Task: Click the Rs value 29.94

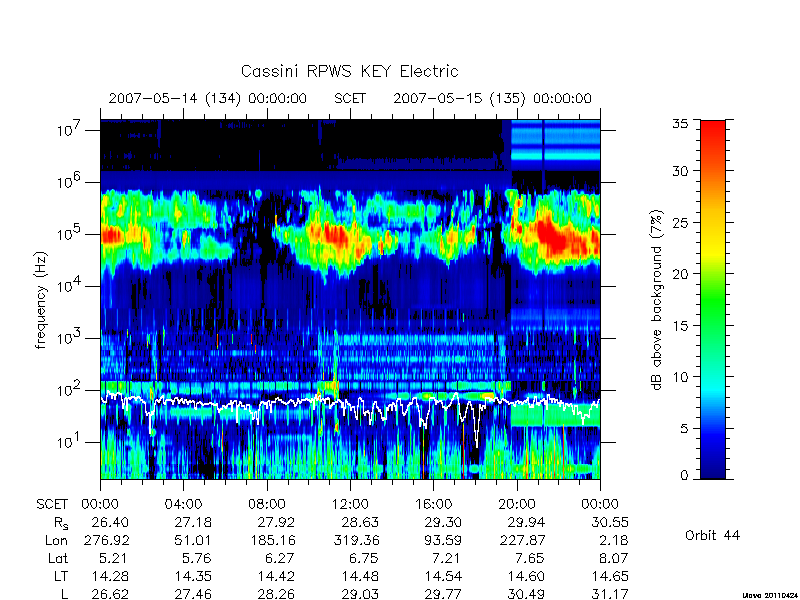Action: [527, 522]
